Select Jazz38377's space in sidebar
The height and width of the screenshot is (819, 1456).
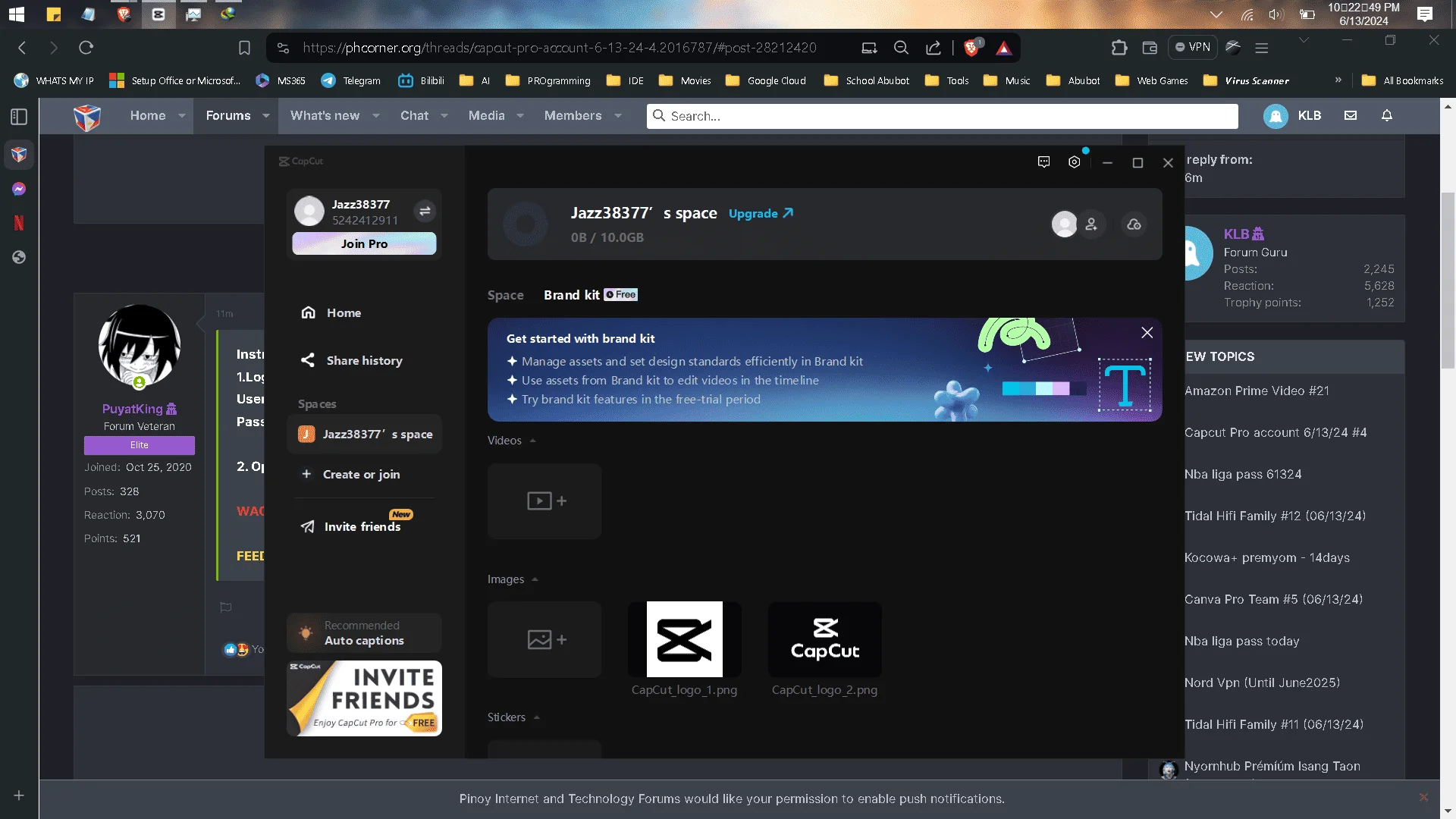tap(364, 435)
